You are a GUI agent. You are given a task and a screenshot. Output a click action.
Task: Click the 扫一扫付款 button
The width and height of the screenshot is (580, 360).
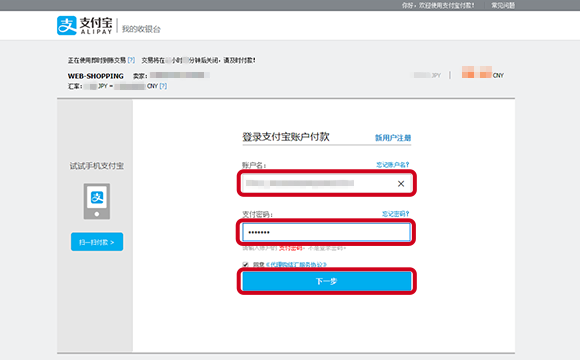tap(97, 242)
